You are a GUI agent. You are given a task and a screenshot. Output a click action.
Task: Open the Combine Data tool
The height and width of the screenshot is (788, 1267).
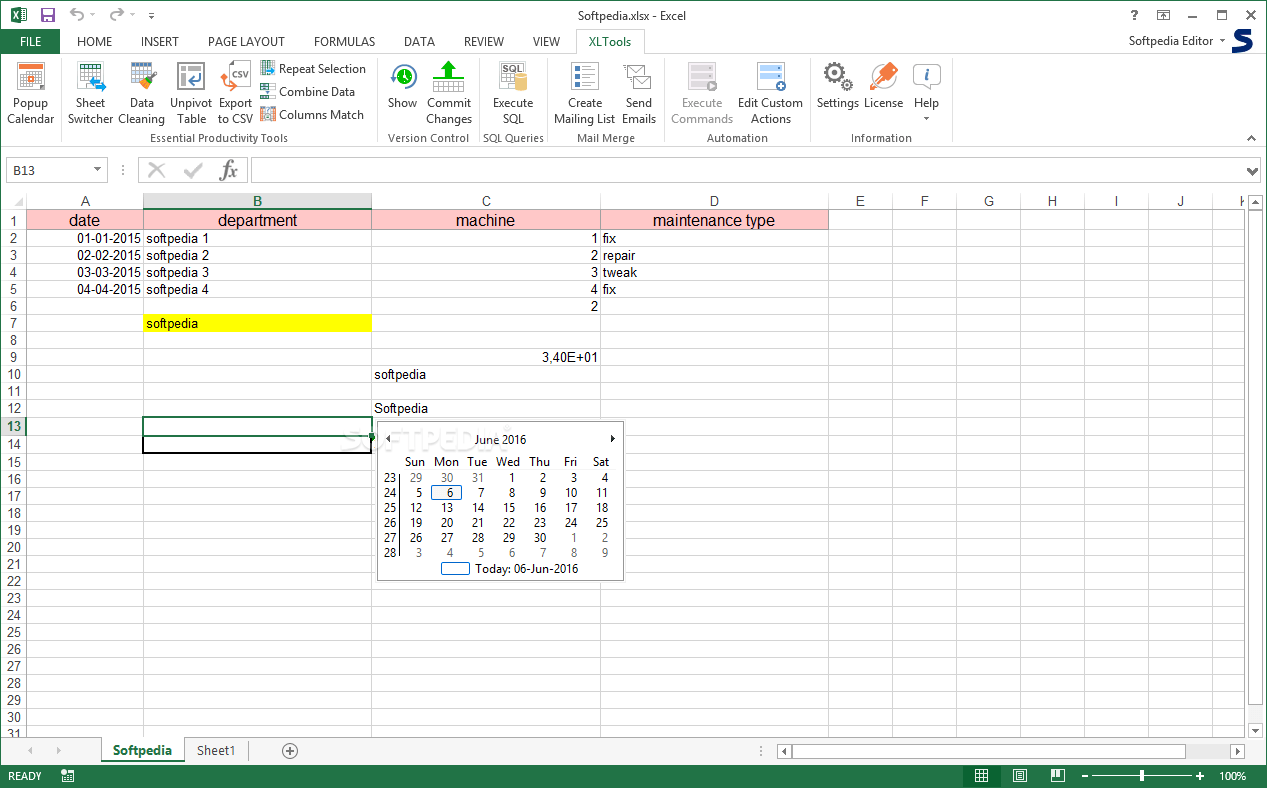[308, 91]
